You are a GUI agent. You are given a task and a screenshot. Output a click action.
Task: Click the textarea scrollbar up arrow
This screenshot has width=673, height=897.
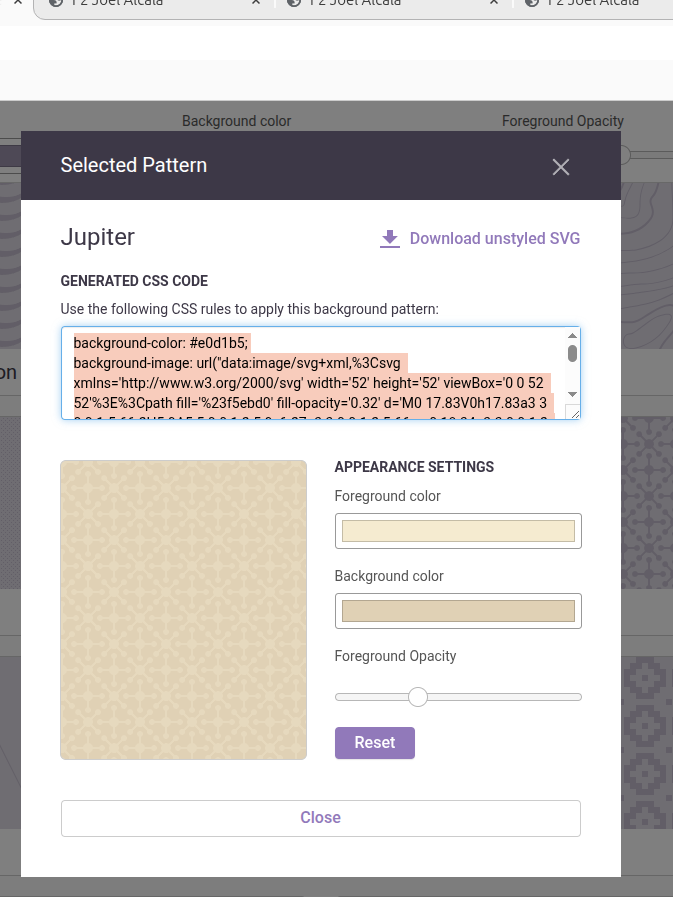[x=573, y=337]
